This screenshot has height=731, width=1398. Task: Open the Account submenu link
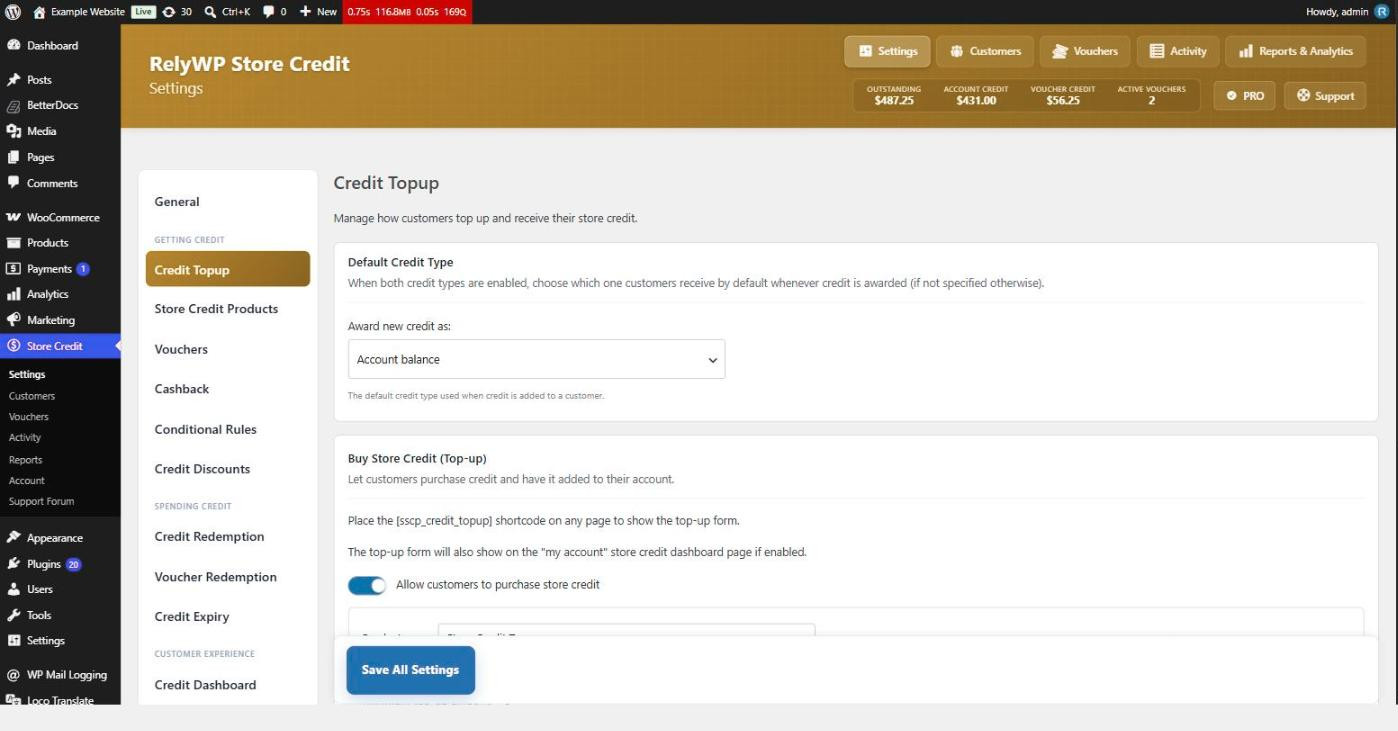pyautogui.click(x=27, y=481)
